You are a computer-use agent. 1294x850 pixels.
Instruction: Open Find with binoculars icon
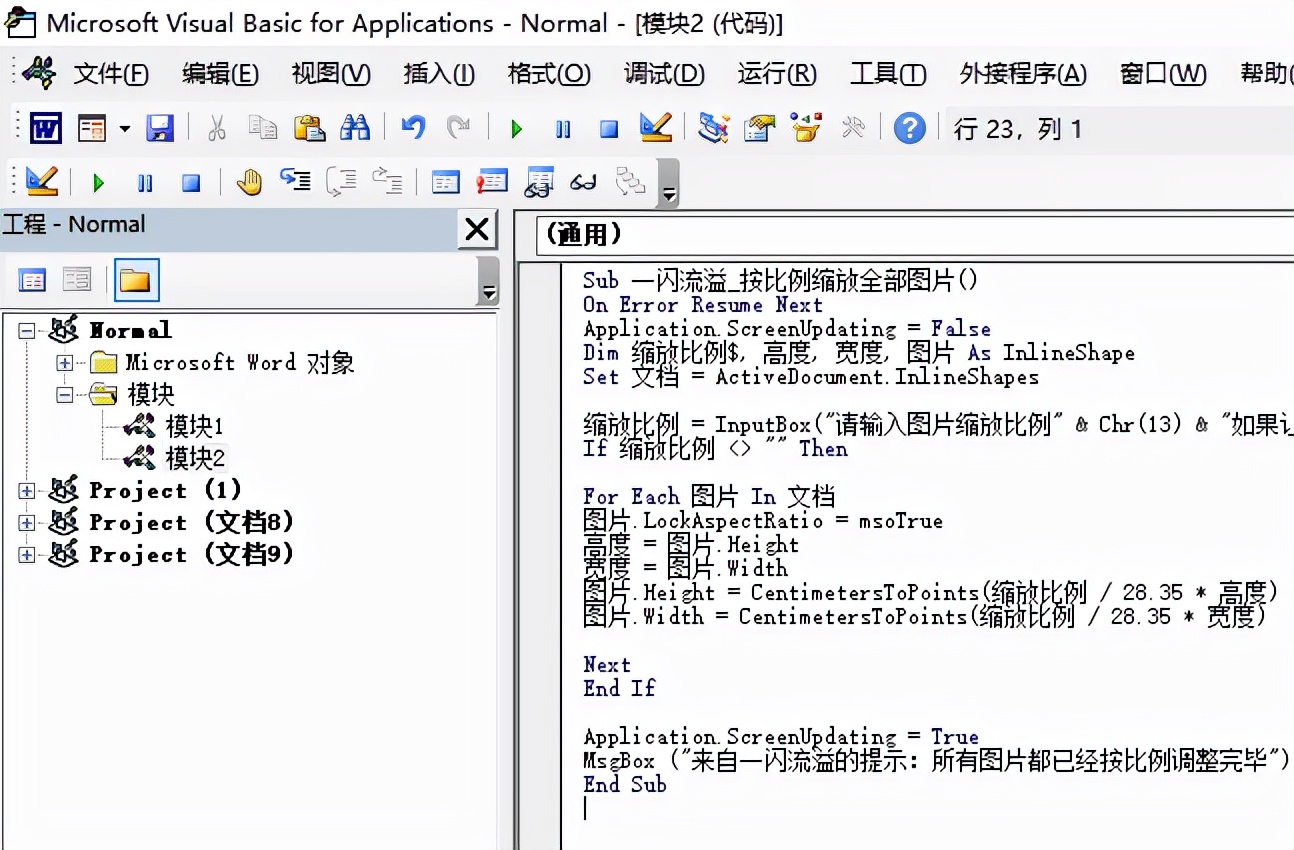[x=355, y=128]
